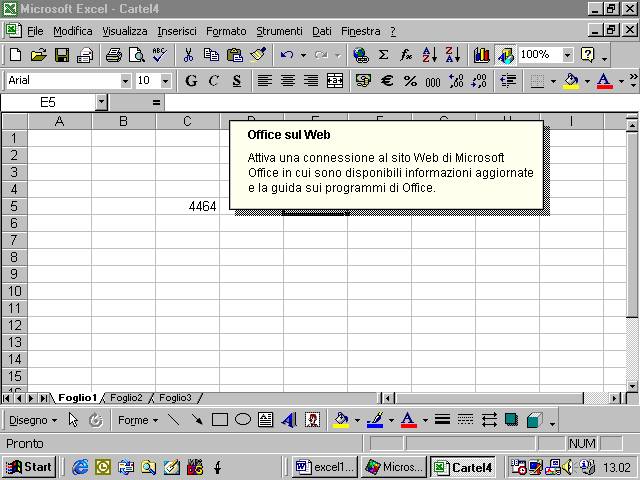640x480 pixels.
Task: Print with the printer icon
Action: [x=113, y=55]
